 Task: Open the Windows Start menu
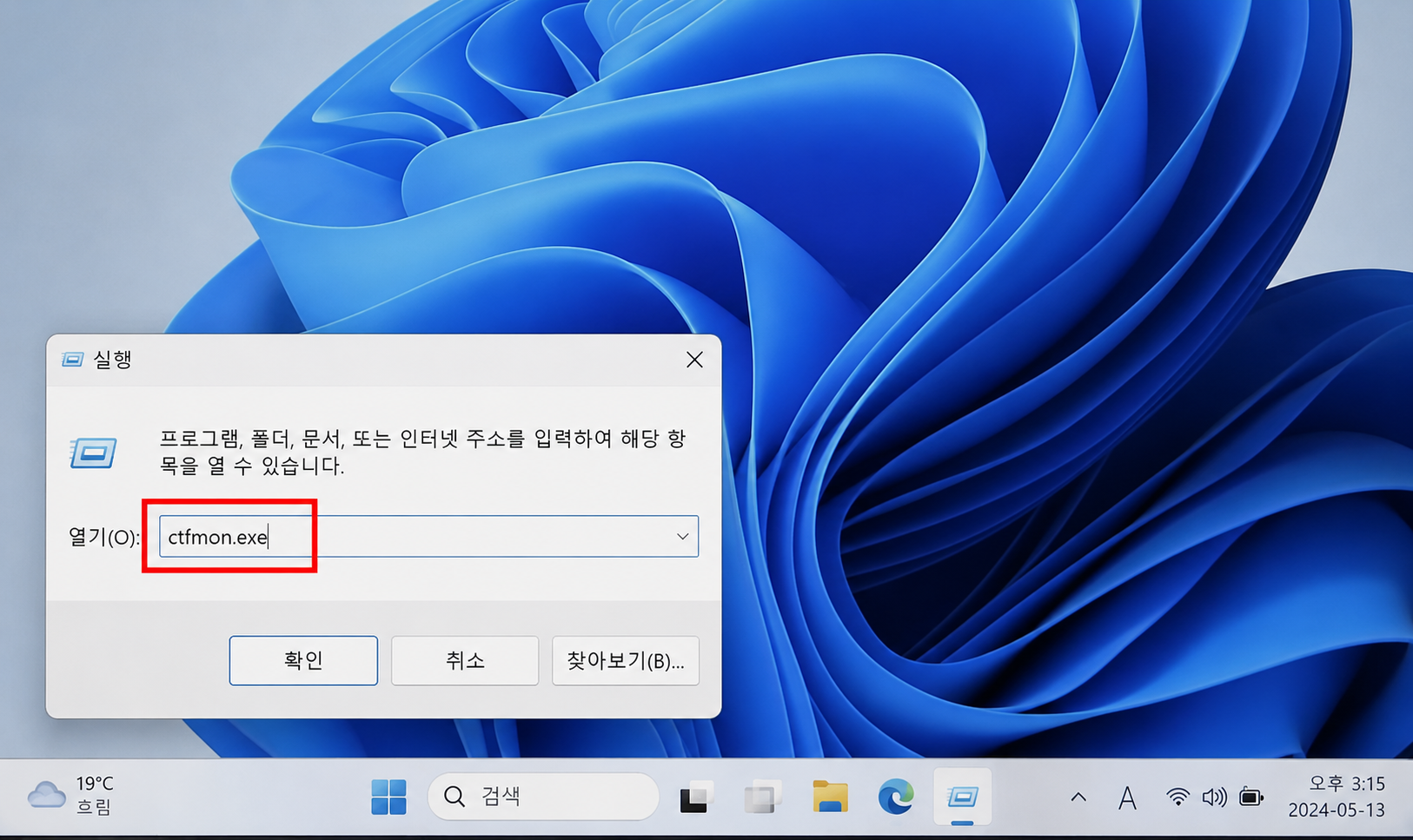click(x=388, y=797)
